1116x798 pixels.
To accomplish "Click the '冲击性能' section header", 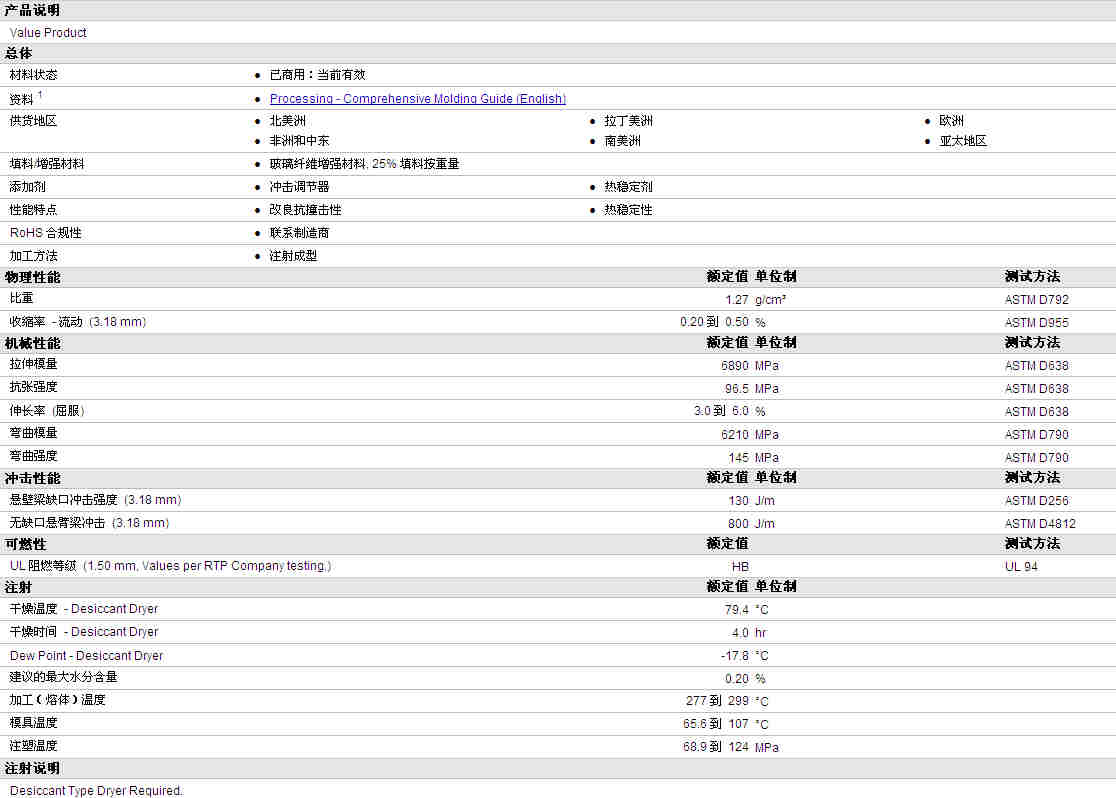I will [x=33, y=478].
